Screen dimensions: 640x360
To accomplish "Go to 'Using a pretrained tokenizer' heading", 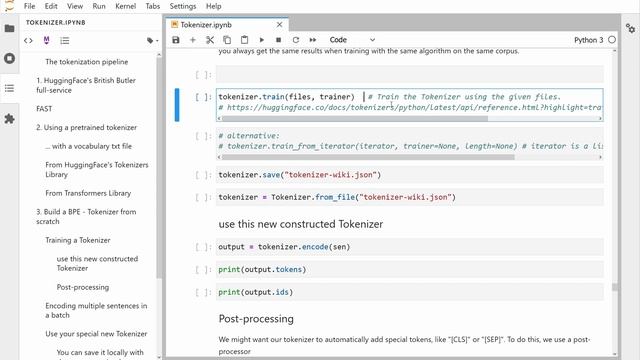I will point(86,128).
